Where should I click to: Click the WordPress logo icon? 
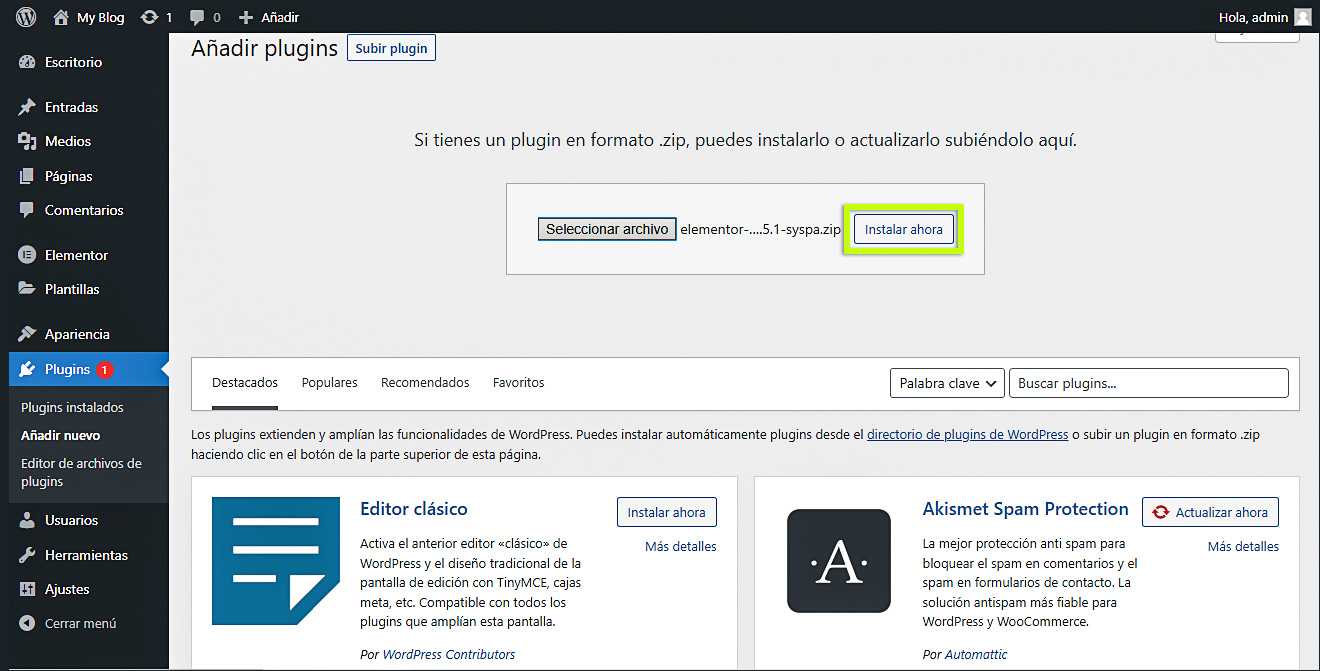pyautogui.click(x=26, y=17)
